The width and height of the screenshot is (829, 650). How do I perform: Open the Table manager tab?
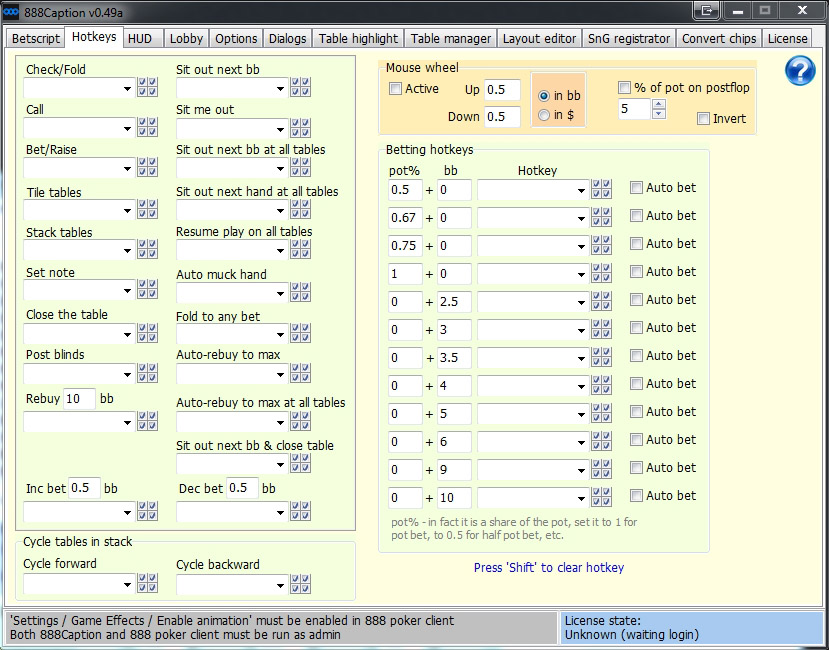451,38
